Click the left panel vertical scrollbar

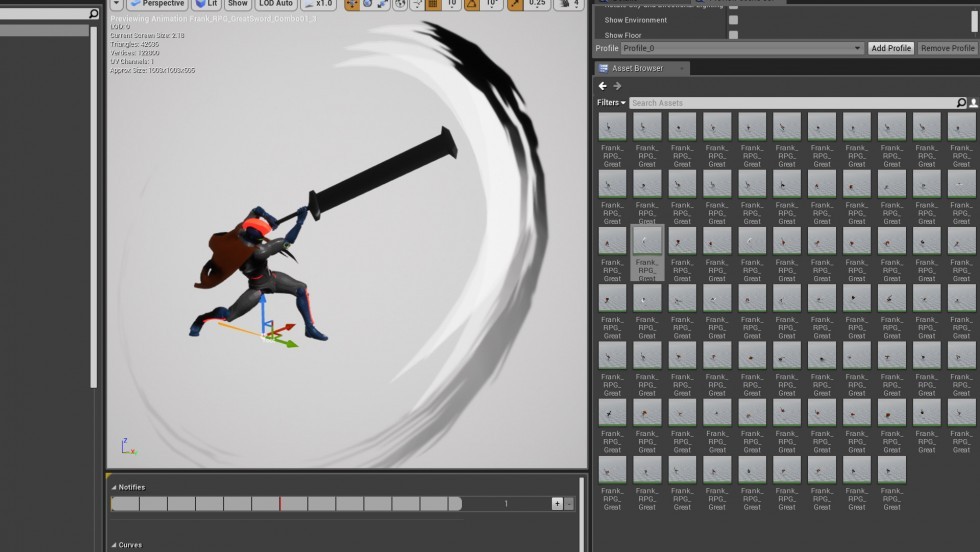coord(93,206)
